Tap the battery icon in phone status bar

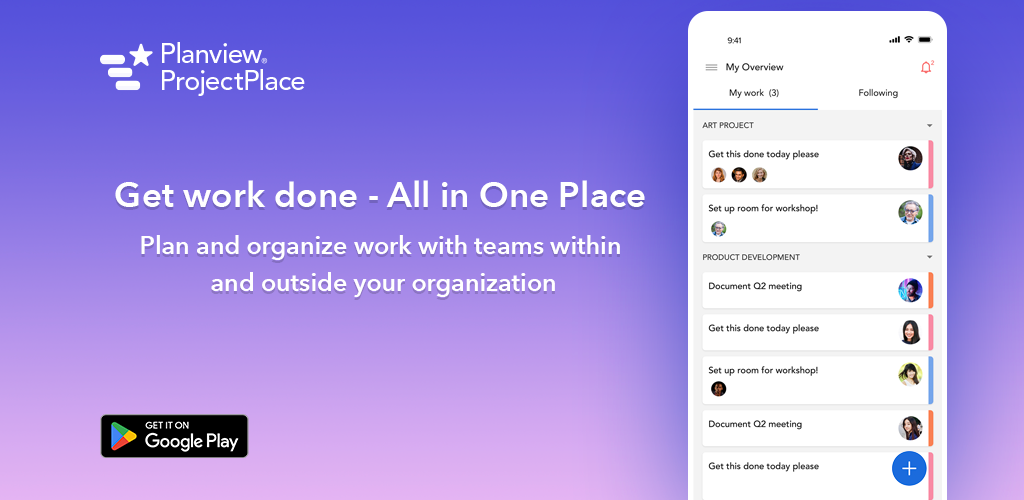925,40
